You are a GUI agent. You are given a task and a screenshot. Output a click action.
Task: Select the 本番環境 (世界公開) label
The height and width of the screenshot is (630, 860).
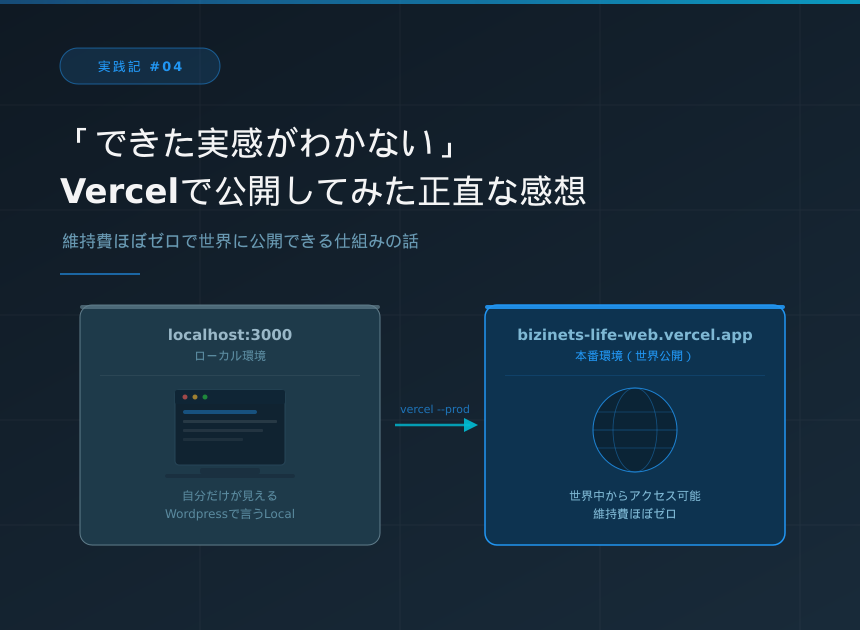[634, 356]
